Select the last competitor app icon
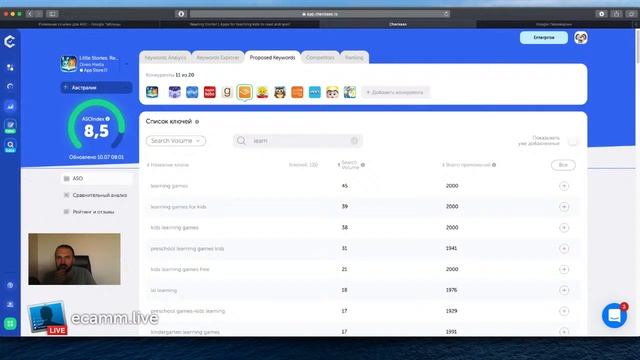This screenshot has height=360, width=640. (x=350, y=92)
